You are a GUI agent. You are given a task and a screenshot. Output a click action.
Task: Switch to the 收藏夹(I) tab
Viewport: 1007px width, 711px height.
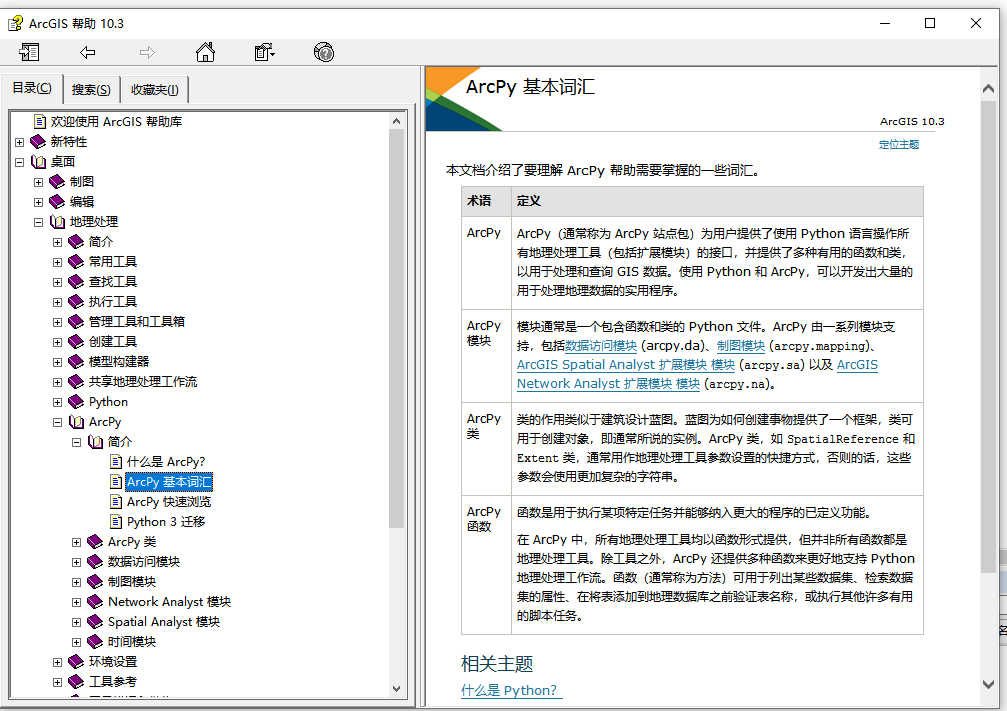point(154,90)
